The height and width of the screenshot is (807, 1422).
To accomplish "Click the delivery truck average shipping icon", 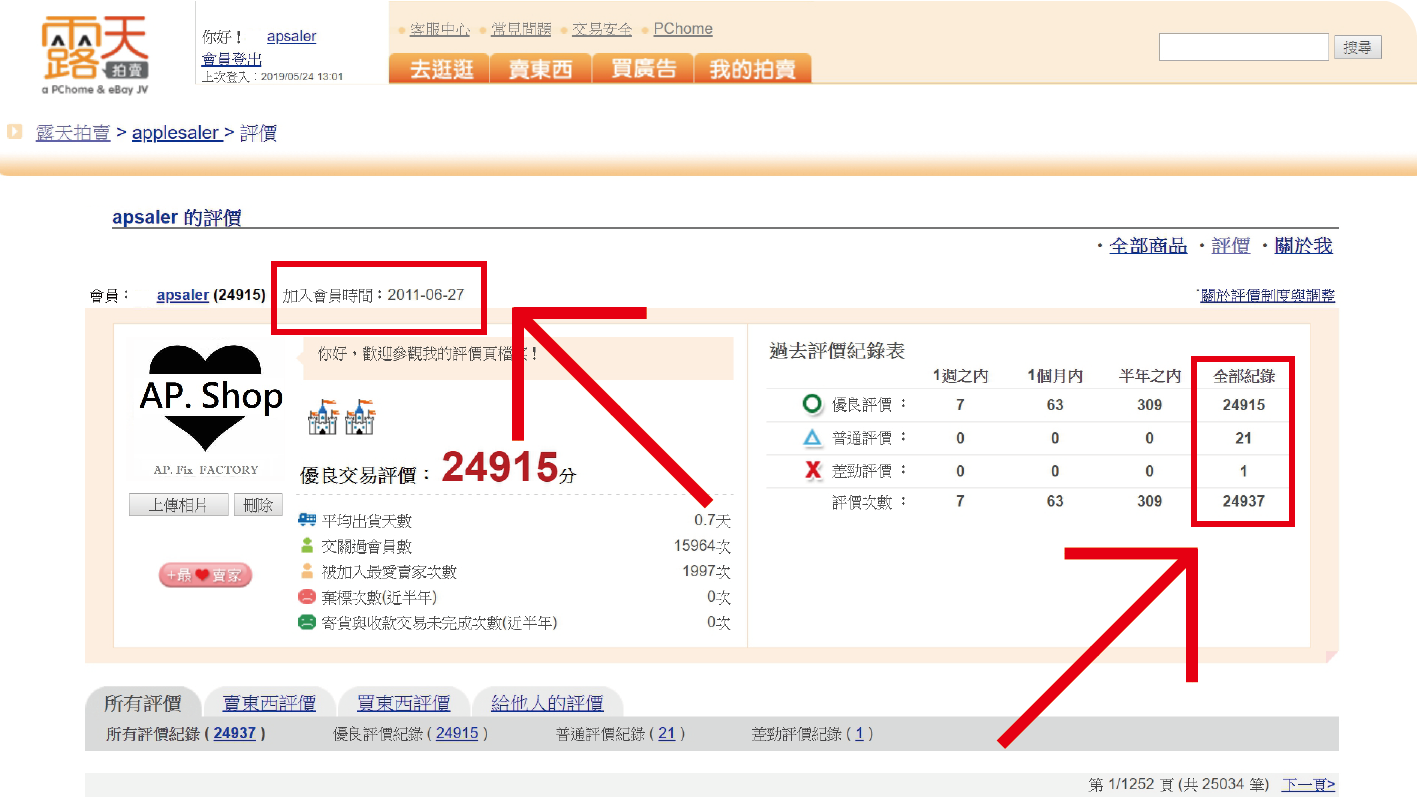I will point(307,520).
